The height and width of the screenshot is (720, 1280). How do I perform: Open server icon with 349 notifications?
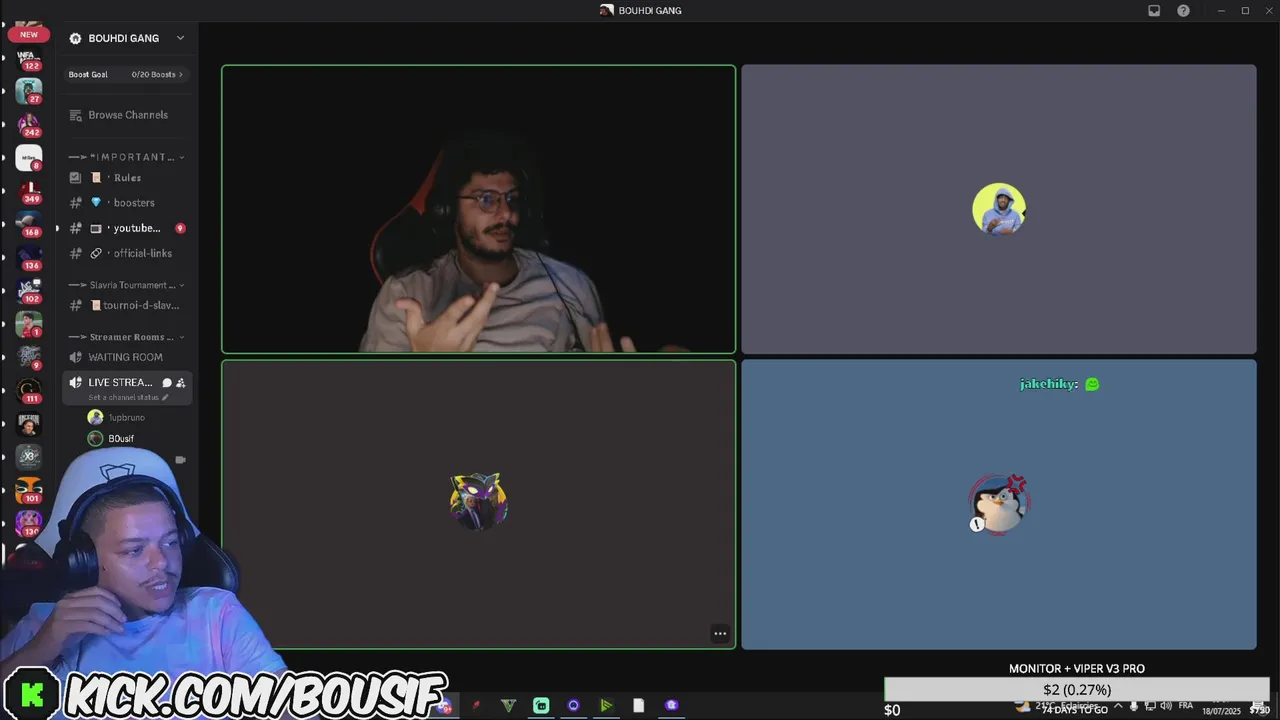coord(28,190)
